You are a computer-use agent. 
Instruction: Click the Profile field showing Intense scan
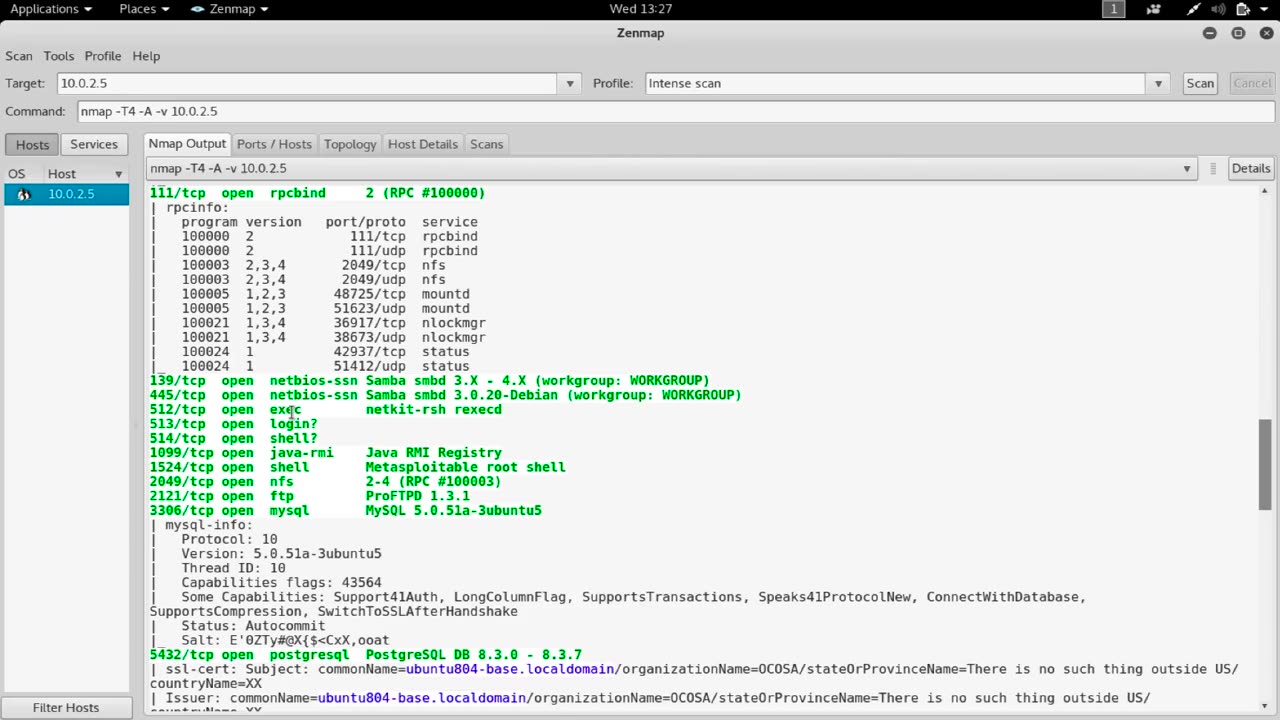[x=896, y=84]
